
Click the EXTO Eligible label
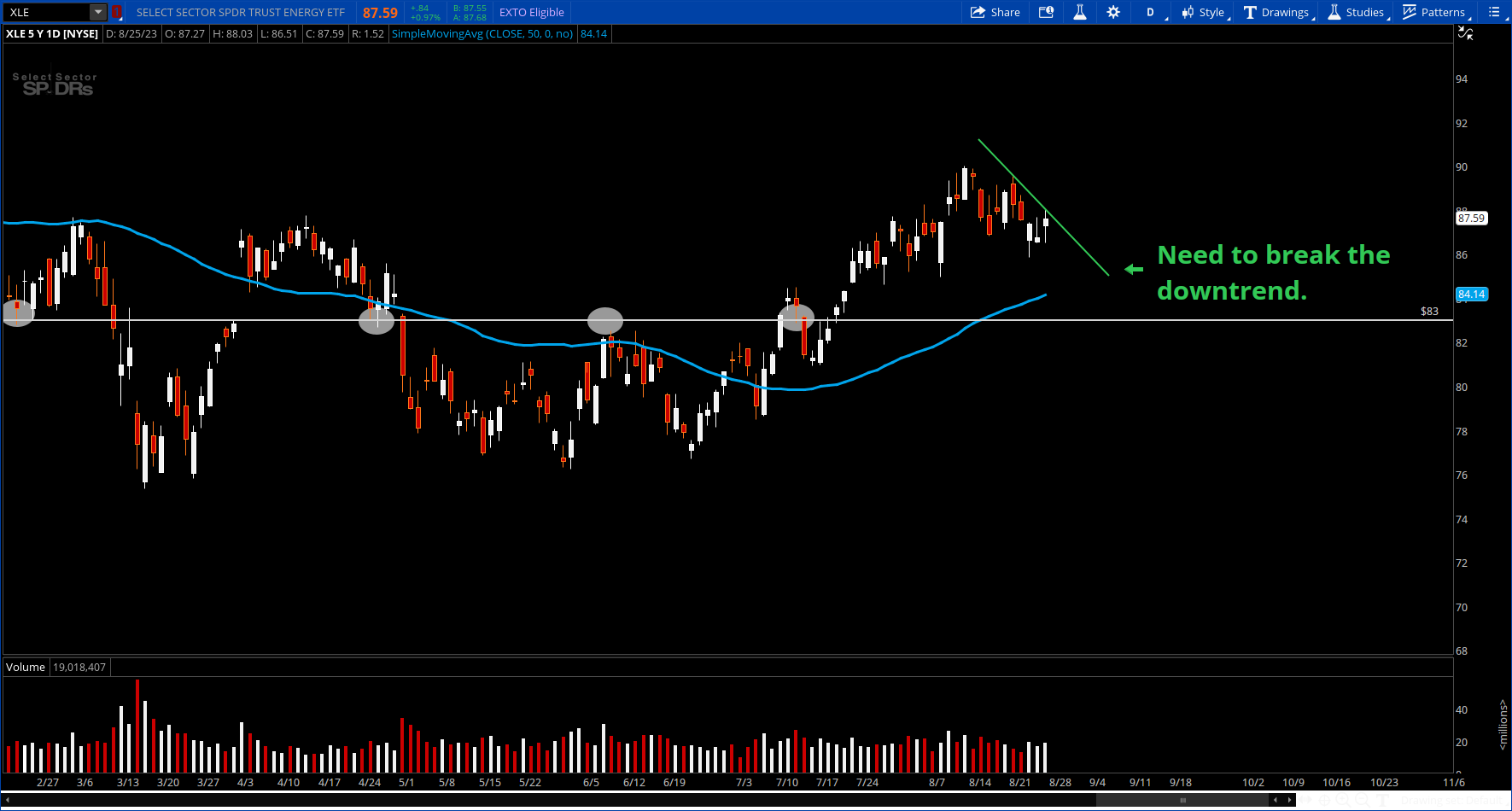pos(531,12)
